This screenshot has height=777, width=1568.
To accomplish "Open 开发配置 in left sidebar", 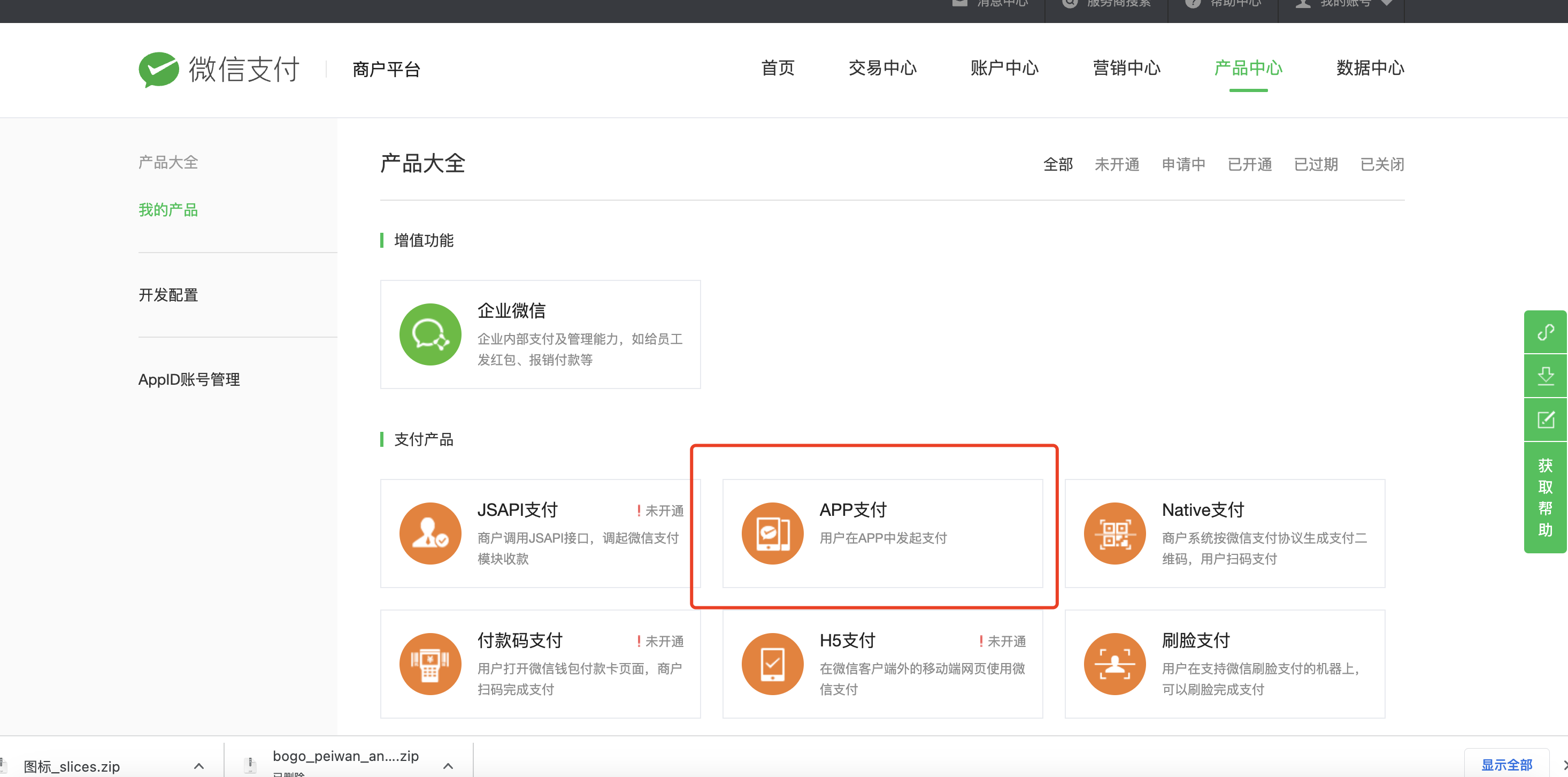I will (168, 295).
